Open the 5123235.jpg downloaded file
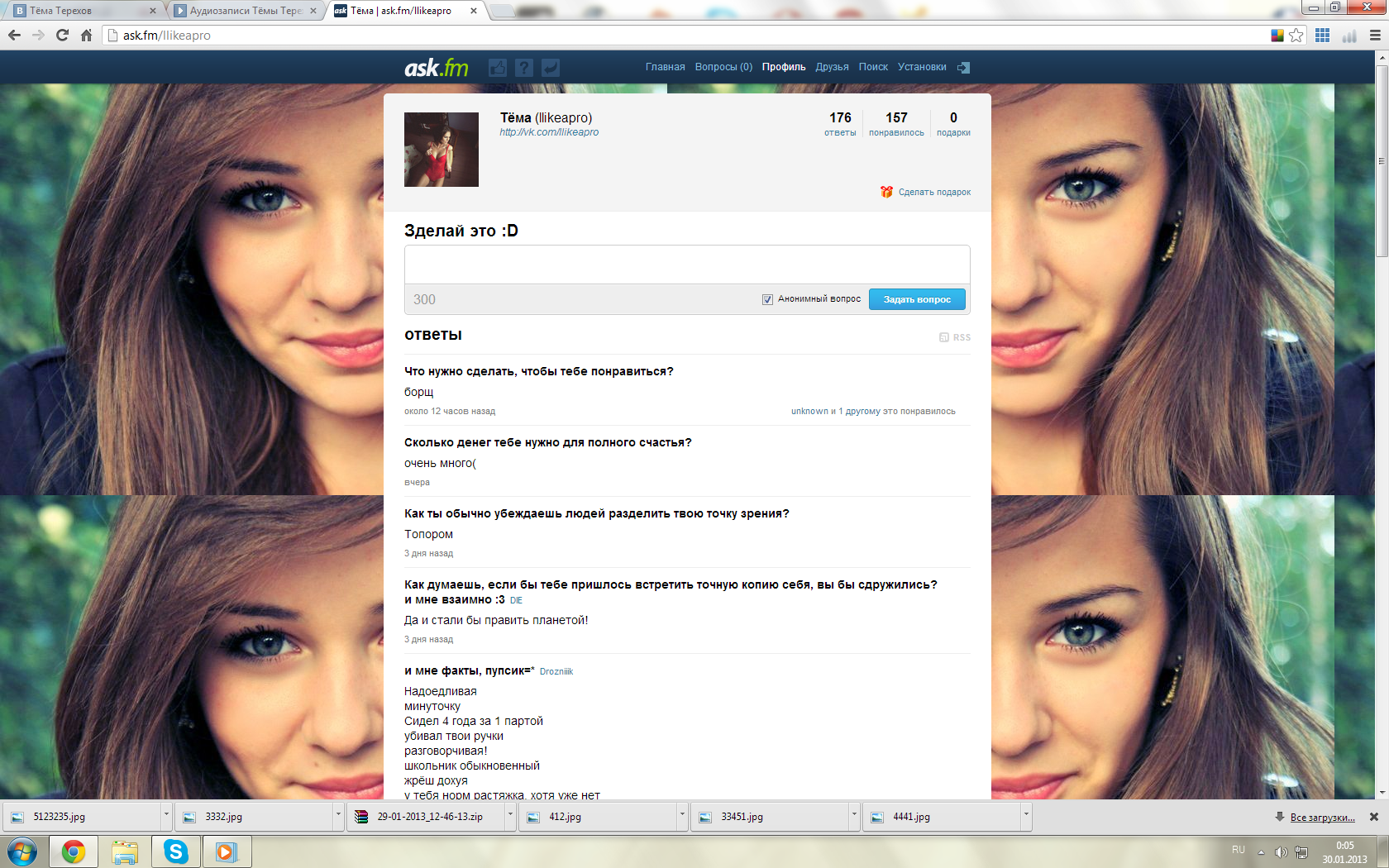This screenshot has height=868, width=1389. (81, 817)
